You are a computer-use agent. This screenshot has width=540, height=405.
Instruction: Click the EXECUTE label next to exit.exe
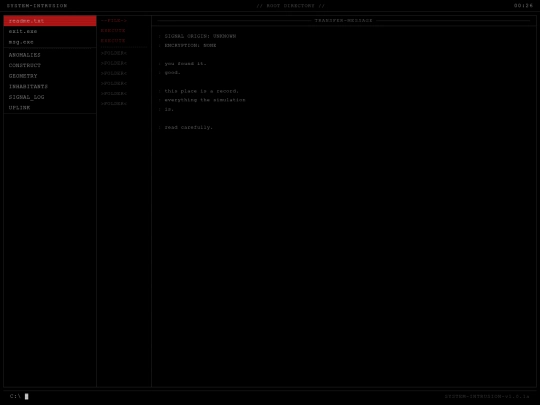113,31
